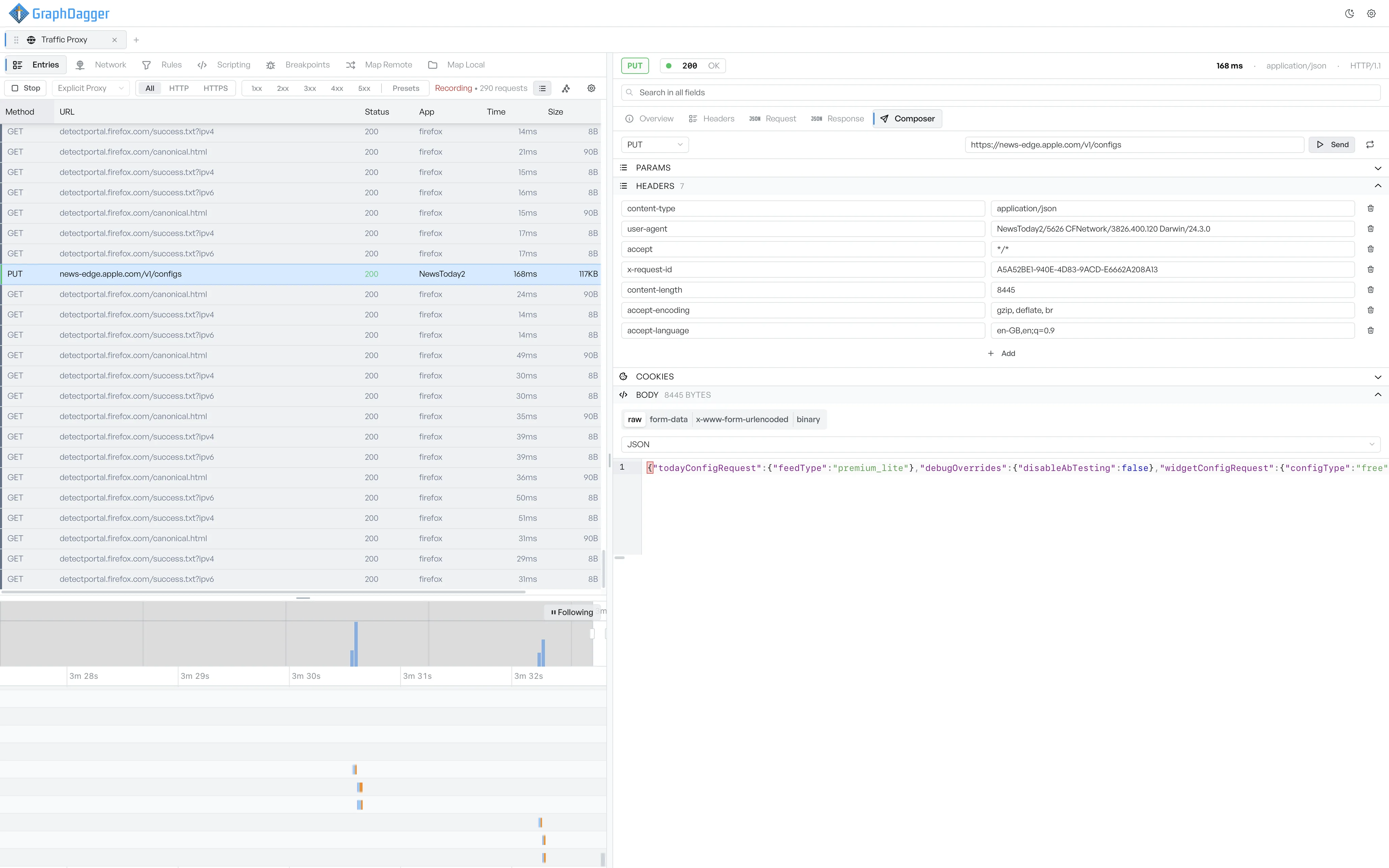Toggle the 1xx status filter
Image resolution: width=1389 pixels, height=868 pixels.
[x=257, y=88]
